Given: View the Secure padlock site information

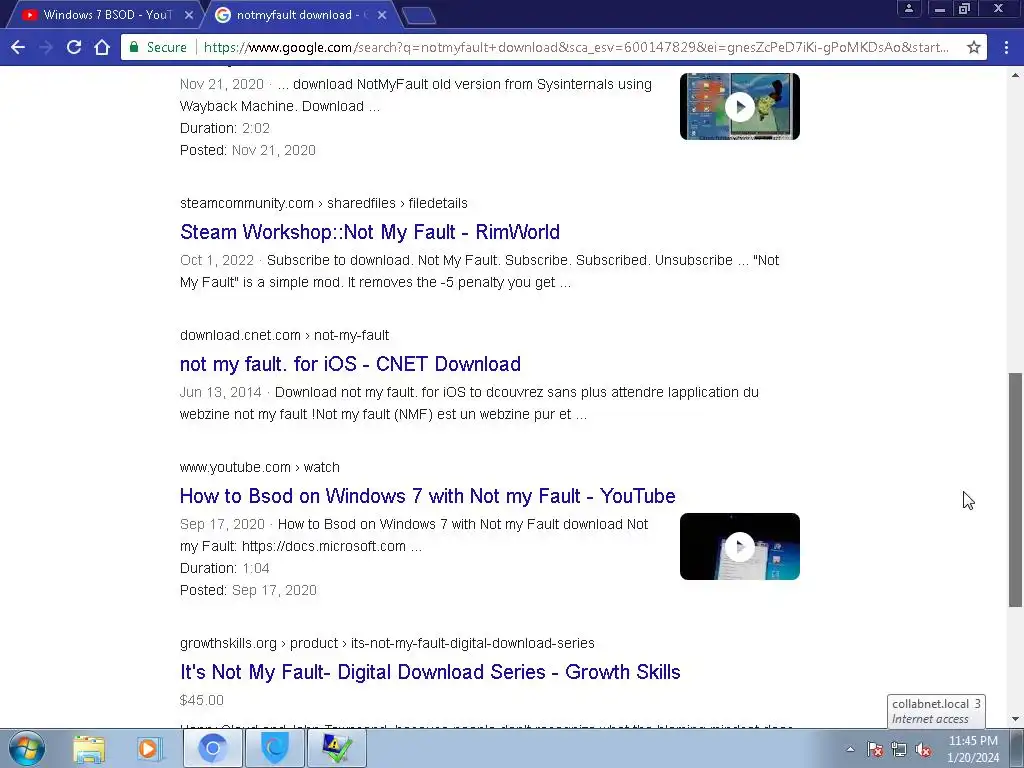Looking at the screenshot, I should [158, 47].
